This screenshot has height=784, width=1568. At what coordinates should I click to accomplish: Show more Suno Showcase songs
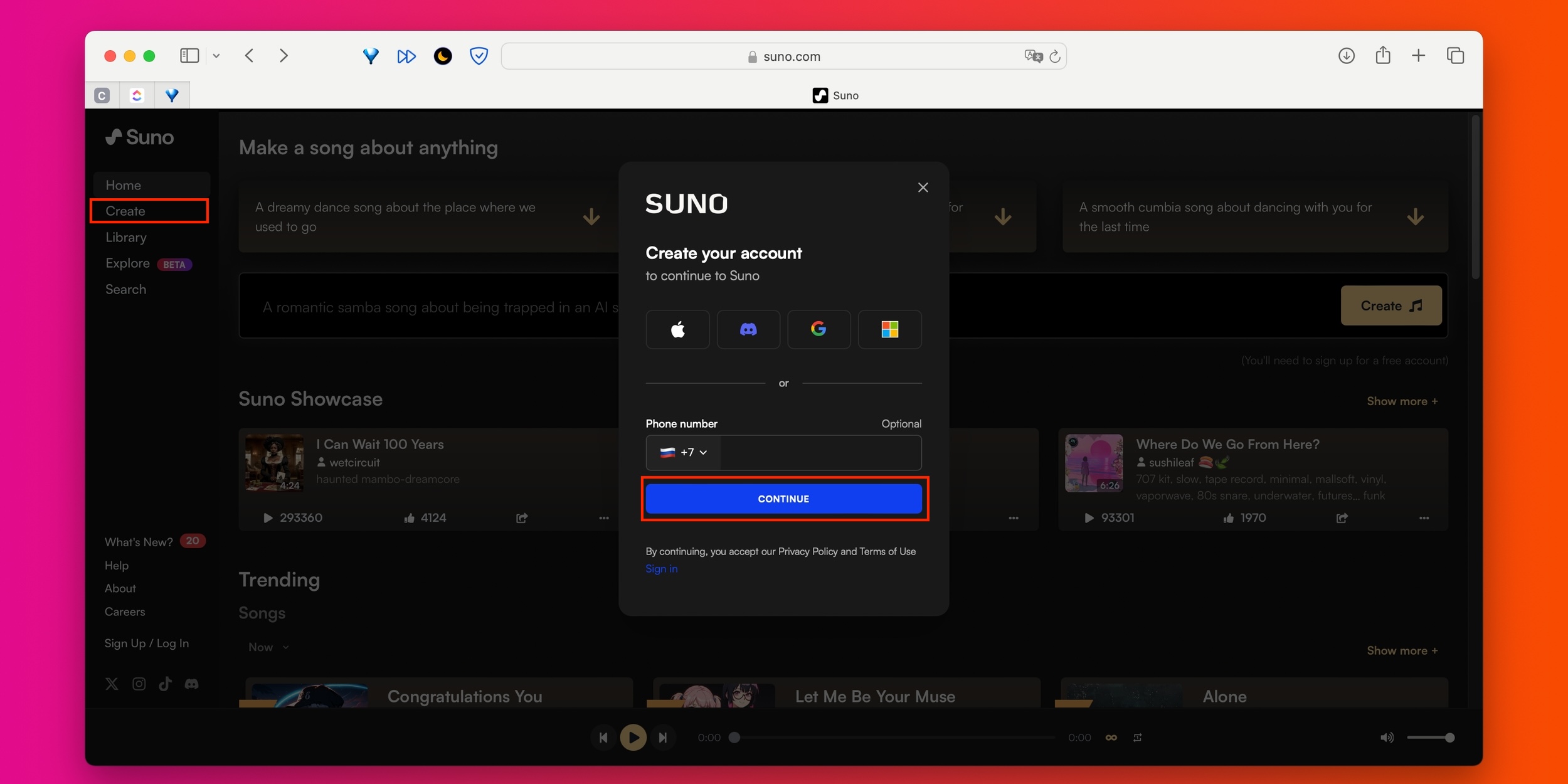pos(1402,401)
